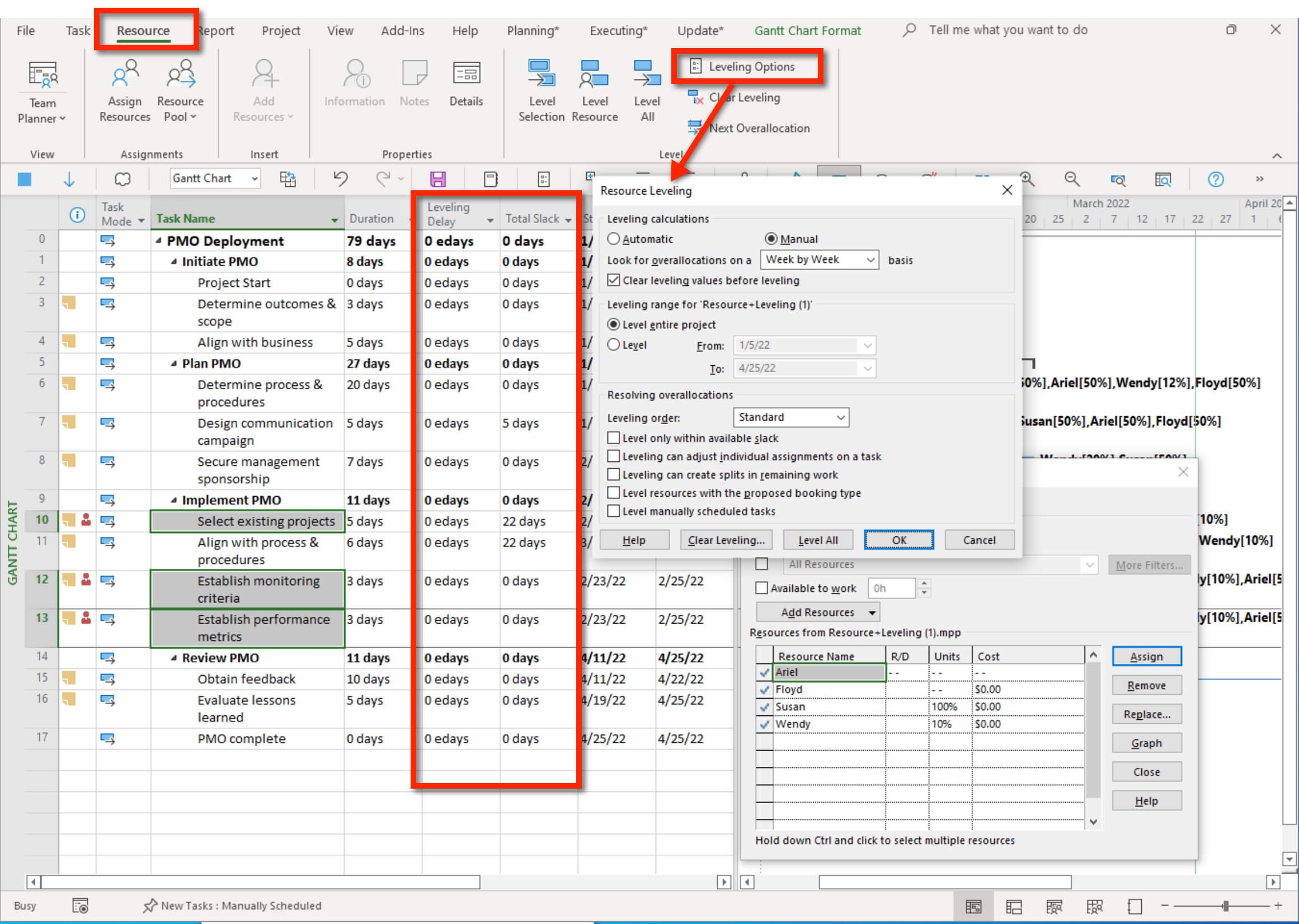The height and width of the screenshot is (924, 1299).
Task: Enable Level only within available slack
Action: tap(613, 438)
